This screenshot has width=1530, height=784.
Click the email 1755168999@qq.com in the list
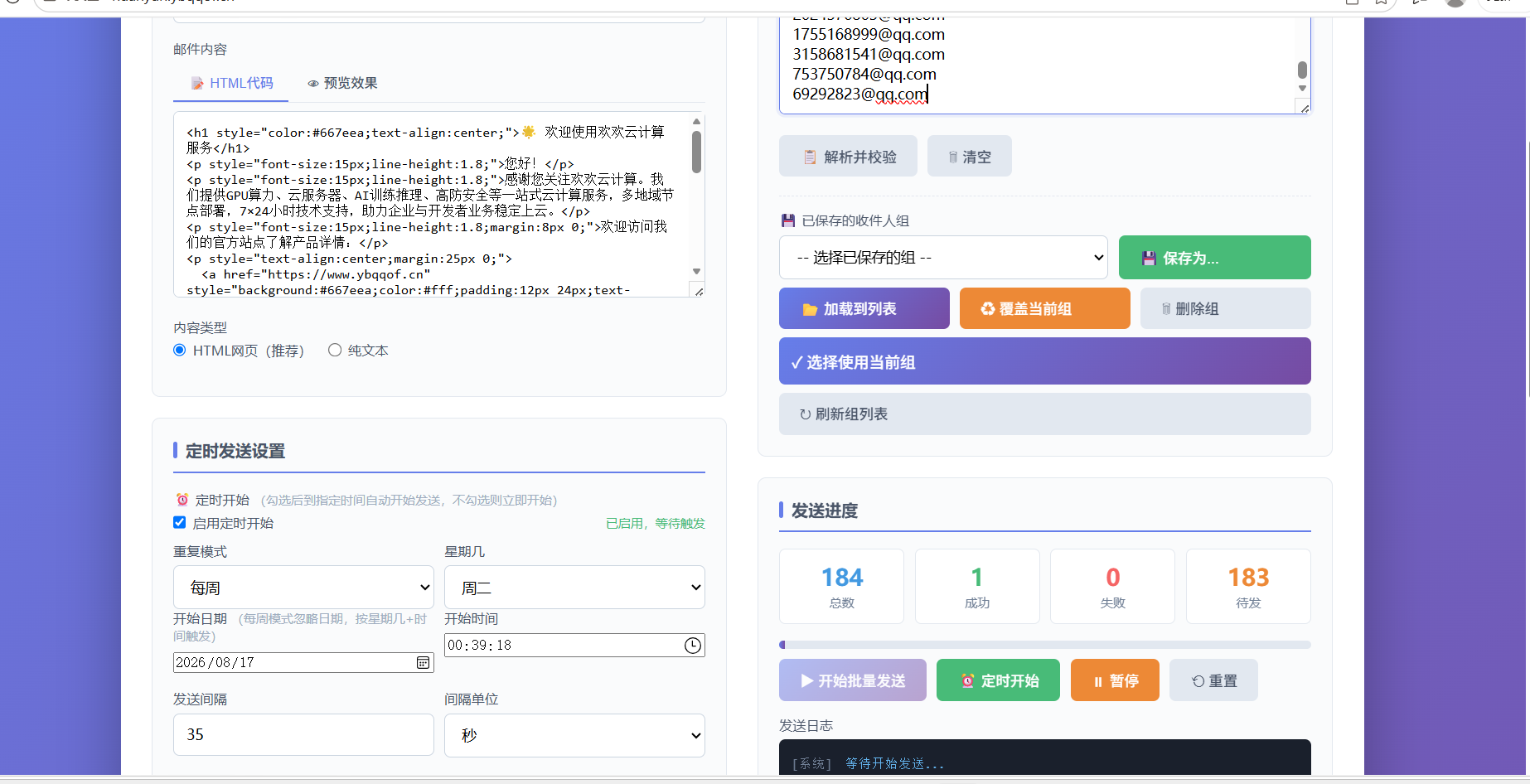coord(869,34)
